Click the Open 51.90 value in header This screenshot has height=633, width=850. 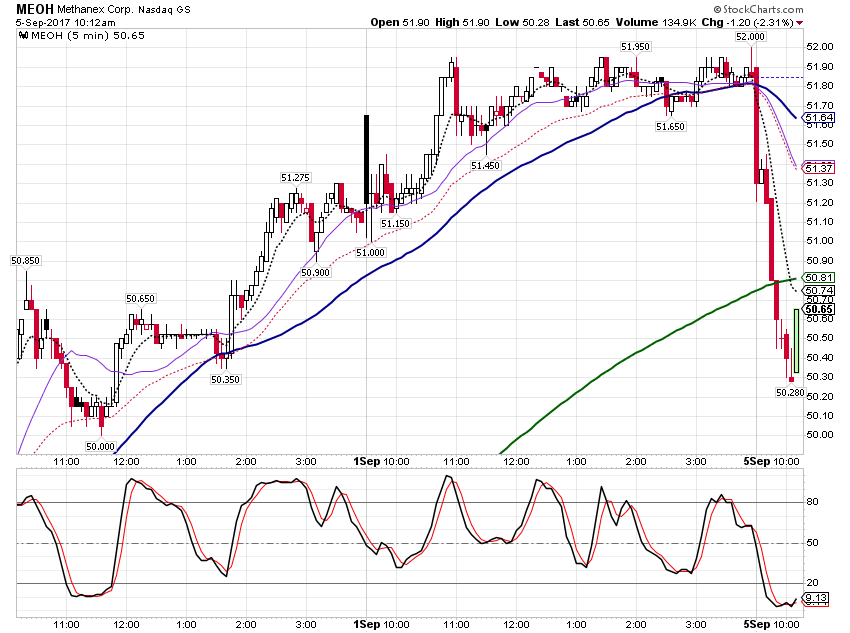click(400, 23)
